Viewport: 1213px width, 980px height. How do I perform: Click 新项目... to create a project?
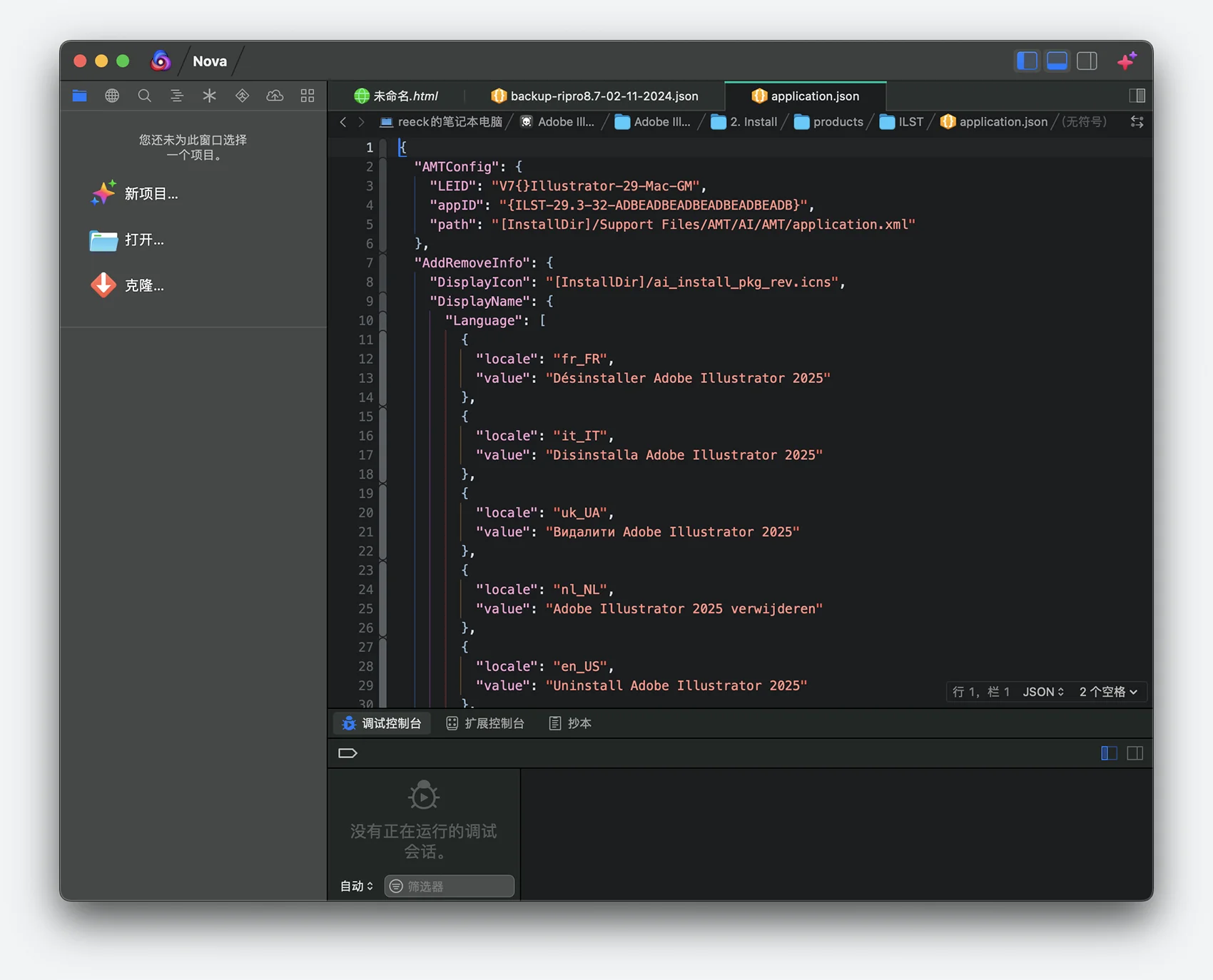(x=134, y=193)
